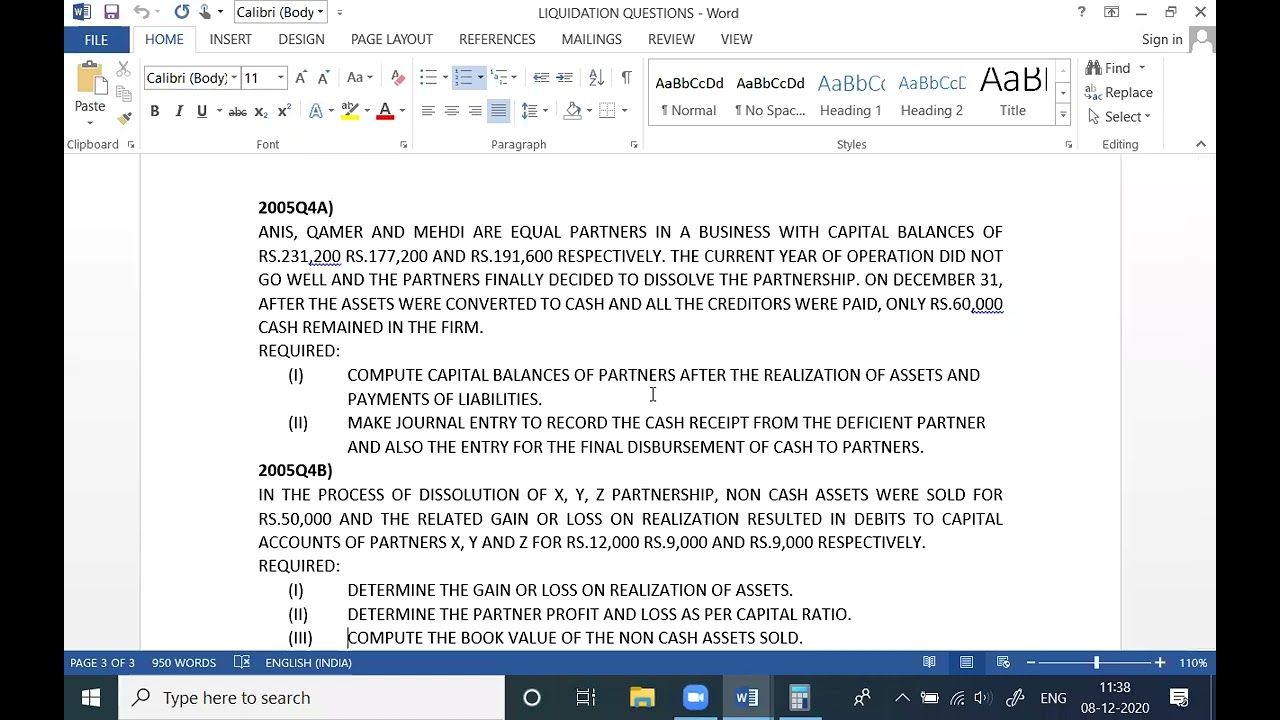Apply Strikethrough formatting

(237, 111)
